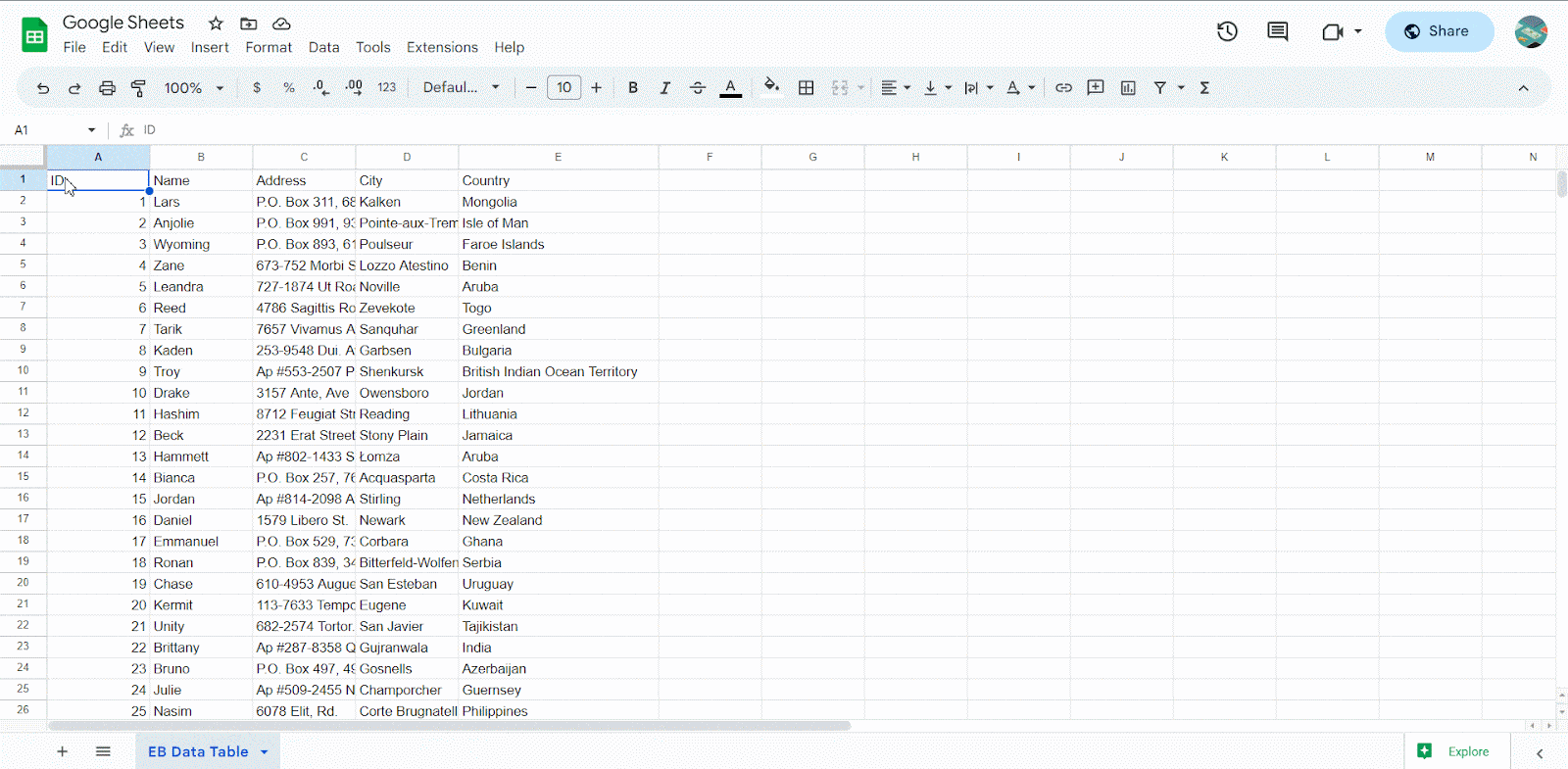
Task: Add a new sheet with plus
Action: (62, 751)
